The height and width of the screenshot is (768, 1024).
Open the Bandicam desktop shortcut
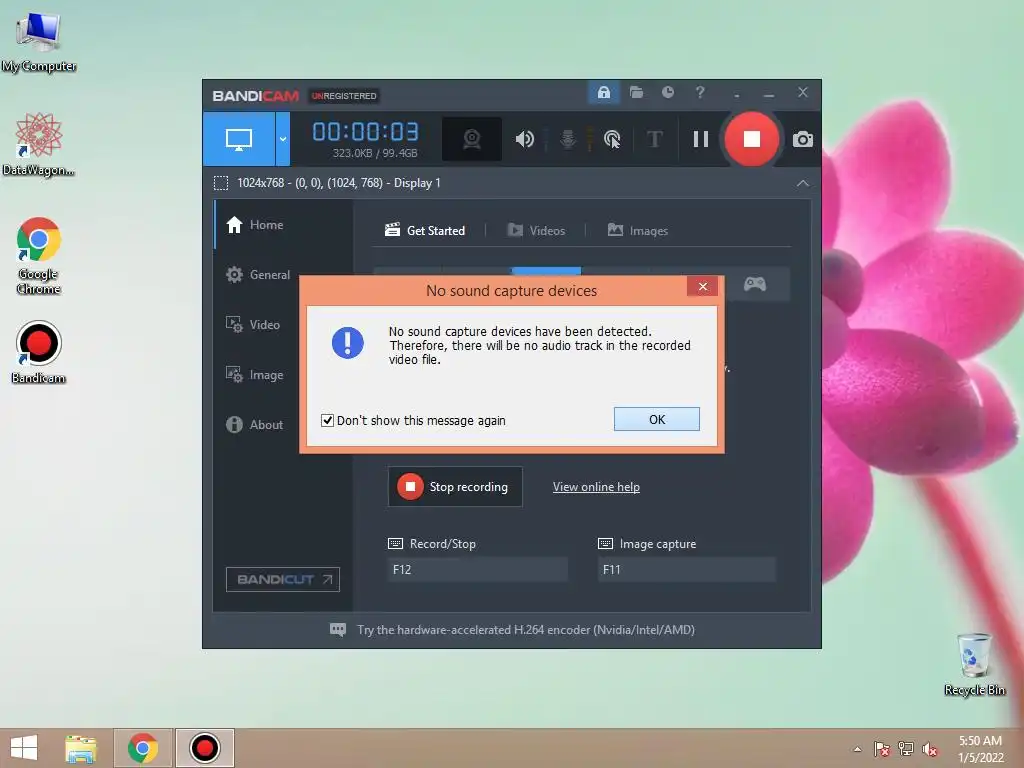[39, 352]
